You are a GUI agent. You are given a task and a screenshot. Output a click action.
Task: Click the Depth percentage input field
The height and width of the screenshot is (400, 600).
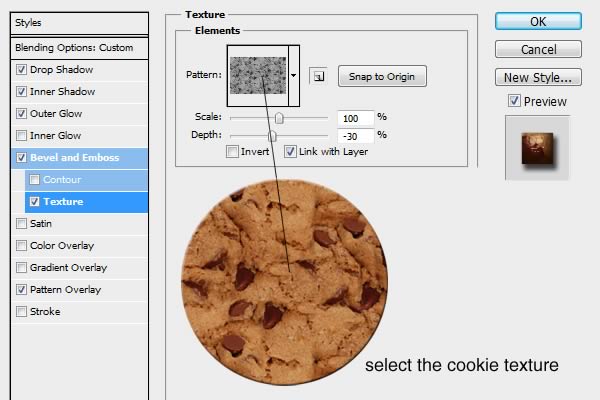(x=355, y=136)
